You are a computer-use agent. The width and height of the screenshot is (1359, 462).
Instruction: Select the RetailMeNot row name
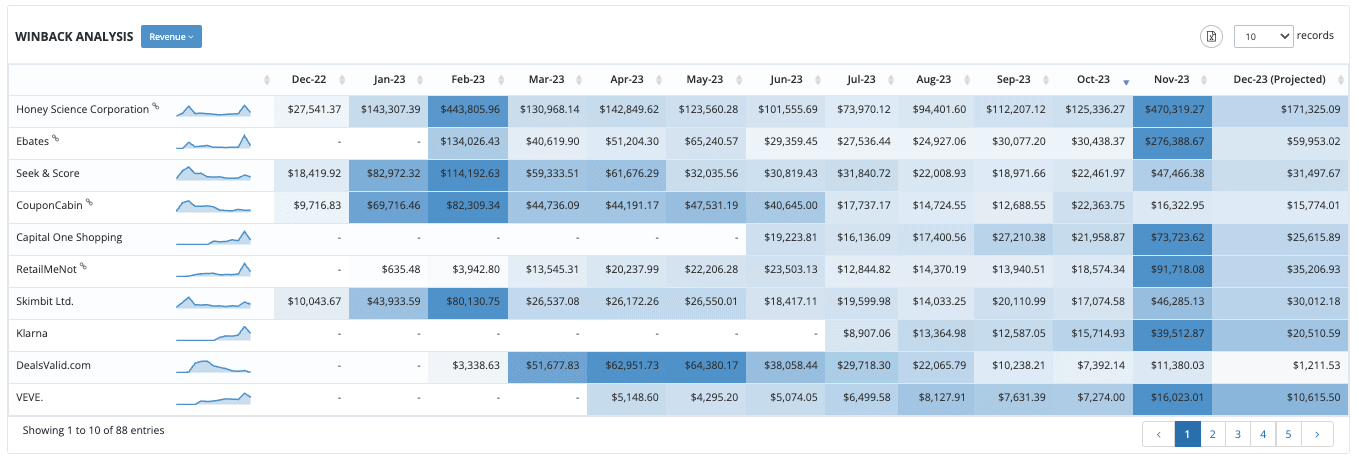tap(47, 269)
